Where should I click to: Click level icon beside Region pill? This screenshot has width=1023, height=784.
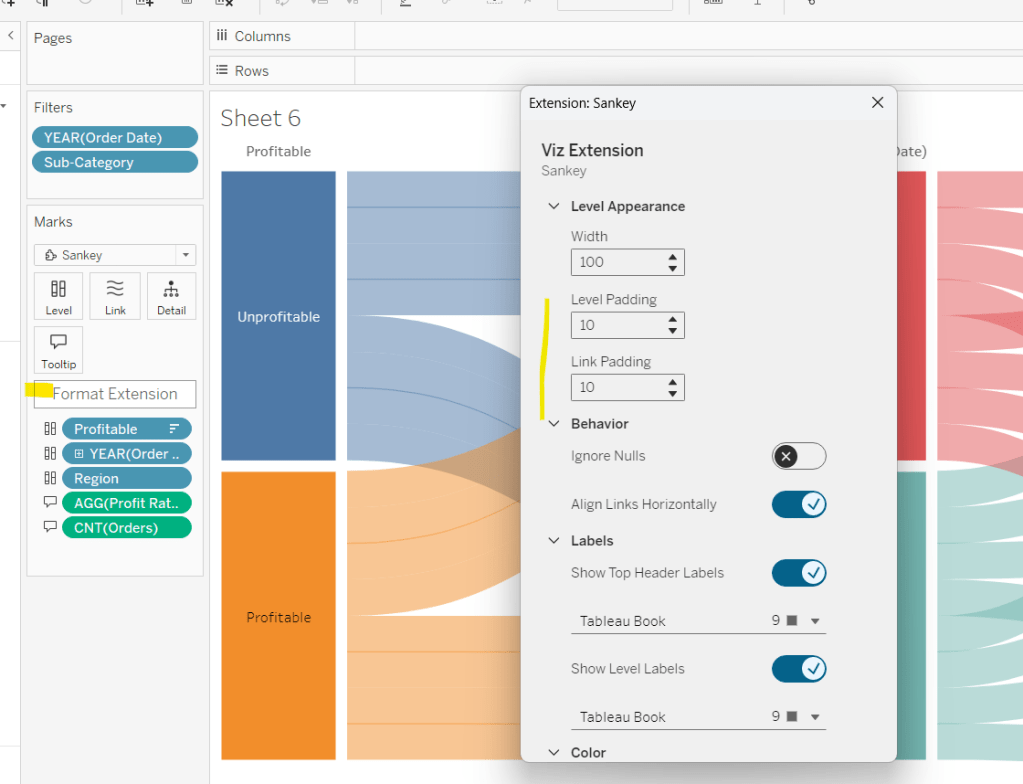pos(50,478)
